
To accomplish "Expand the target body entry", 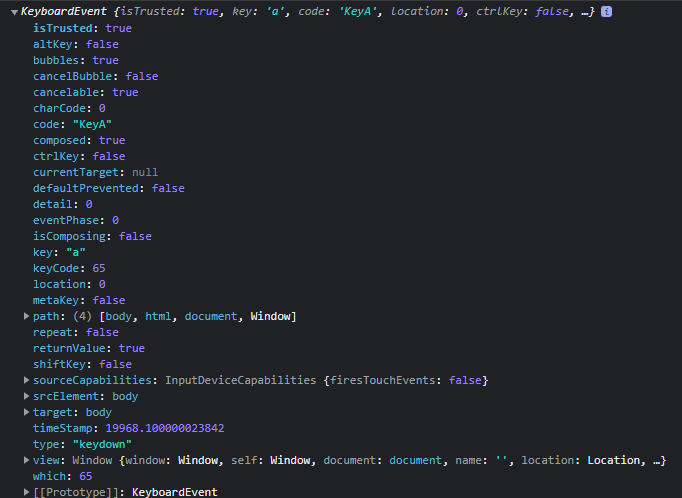I will tap(26, 412).
